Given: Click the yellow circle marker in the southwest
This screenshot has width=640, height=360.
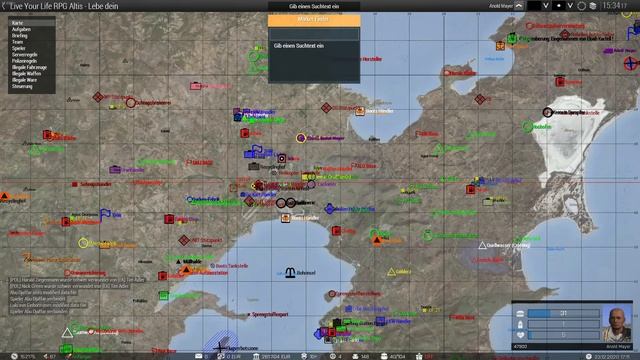Looking at the screenshot, I should (83, 243).
